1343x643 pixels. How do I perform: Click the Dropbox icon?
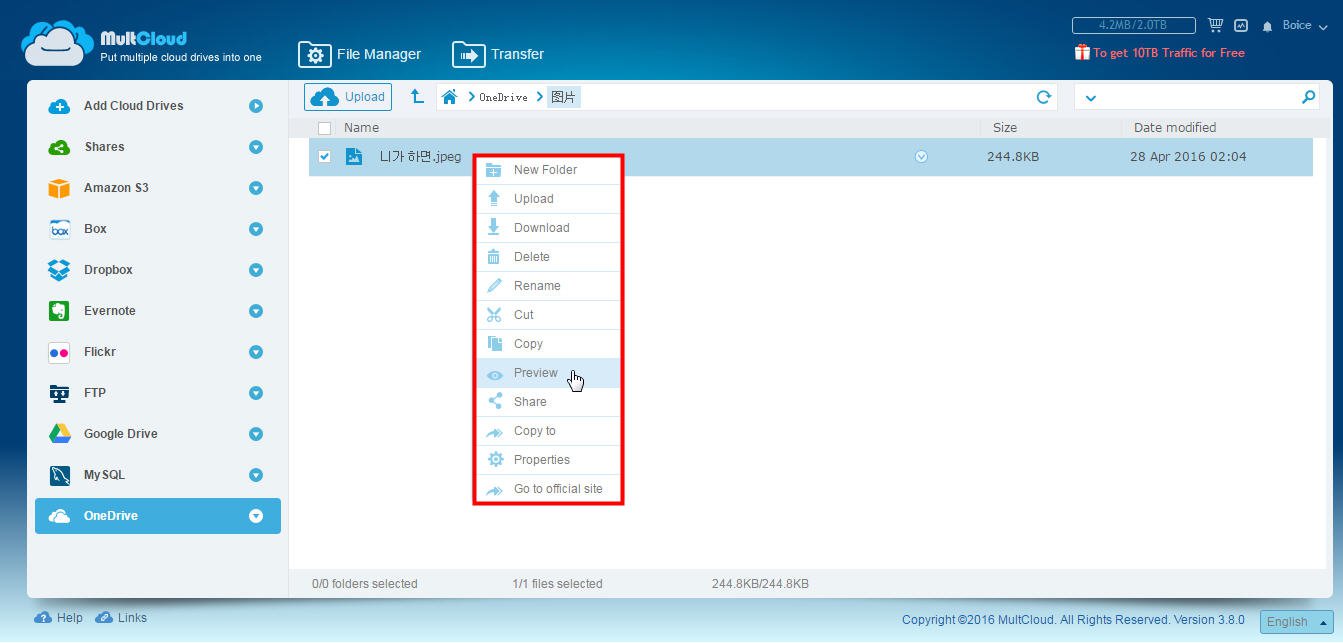[59, 270]
